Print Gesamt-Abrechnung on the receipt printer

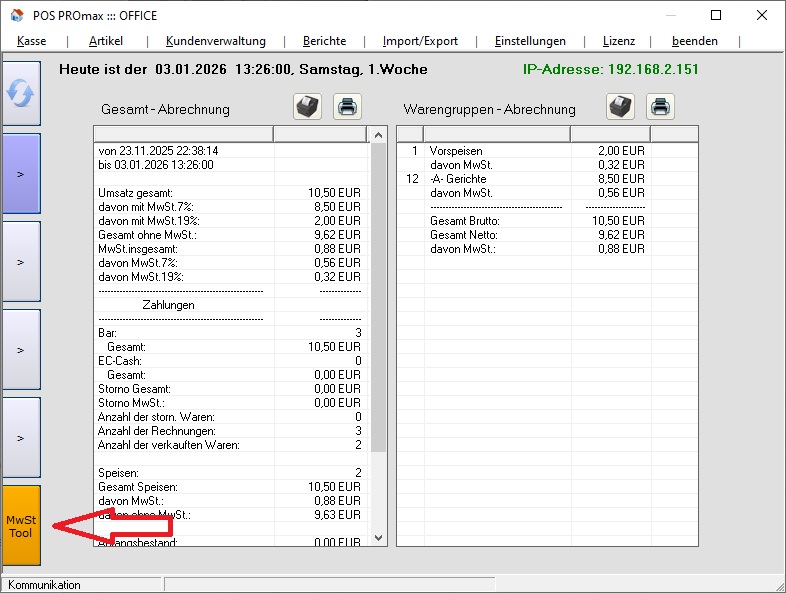[307, 107]
